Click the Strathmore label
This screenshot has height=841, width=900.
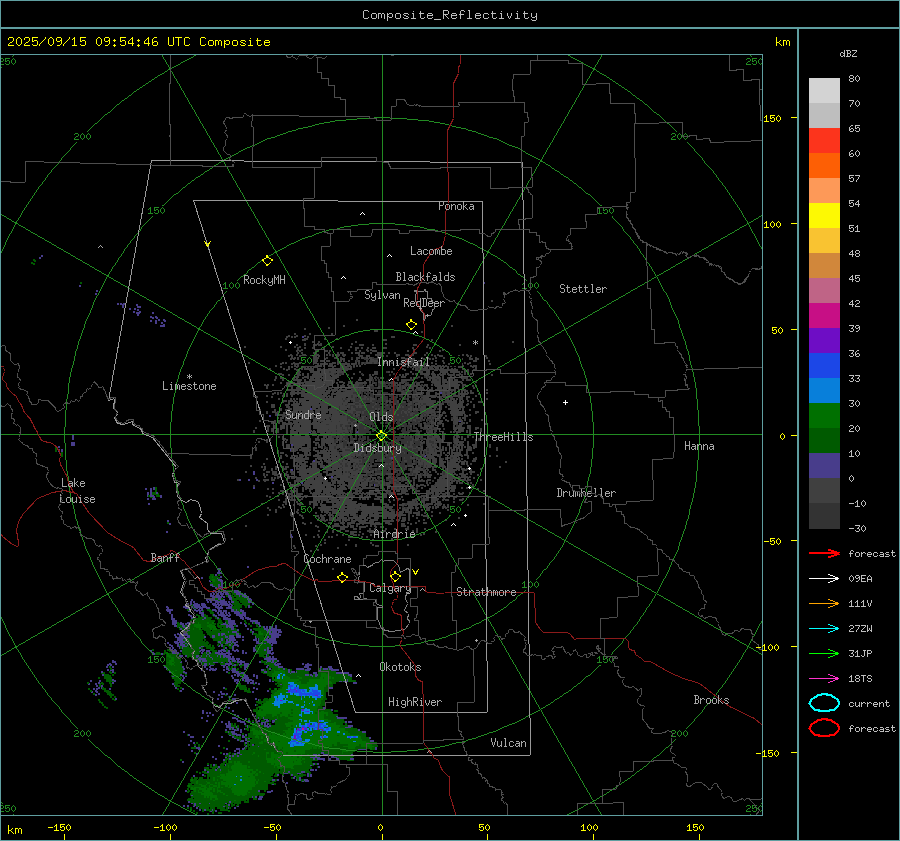tap(486, 592)
